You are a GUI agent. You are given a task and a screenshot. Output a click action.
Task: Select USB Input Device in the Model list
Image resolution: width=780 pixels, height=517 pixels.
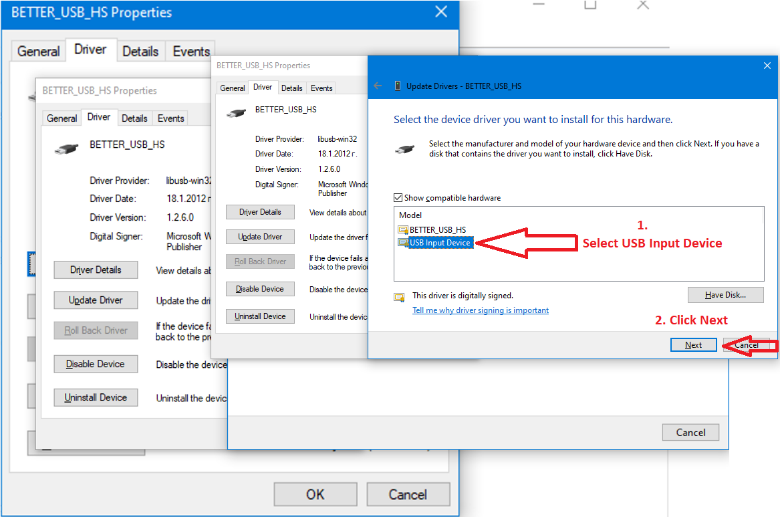(x=440, y=242)
